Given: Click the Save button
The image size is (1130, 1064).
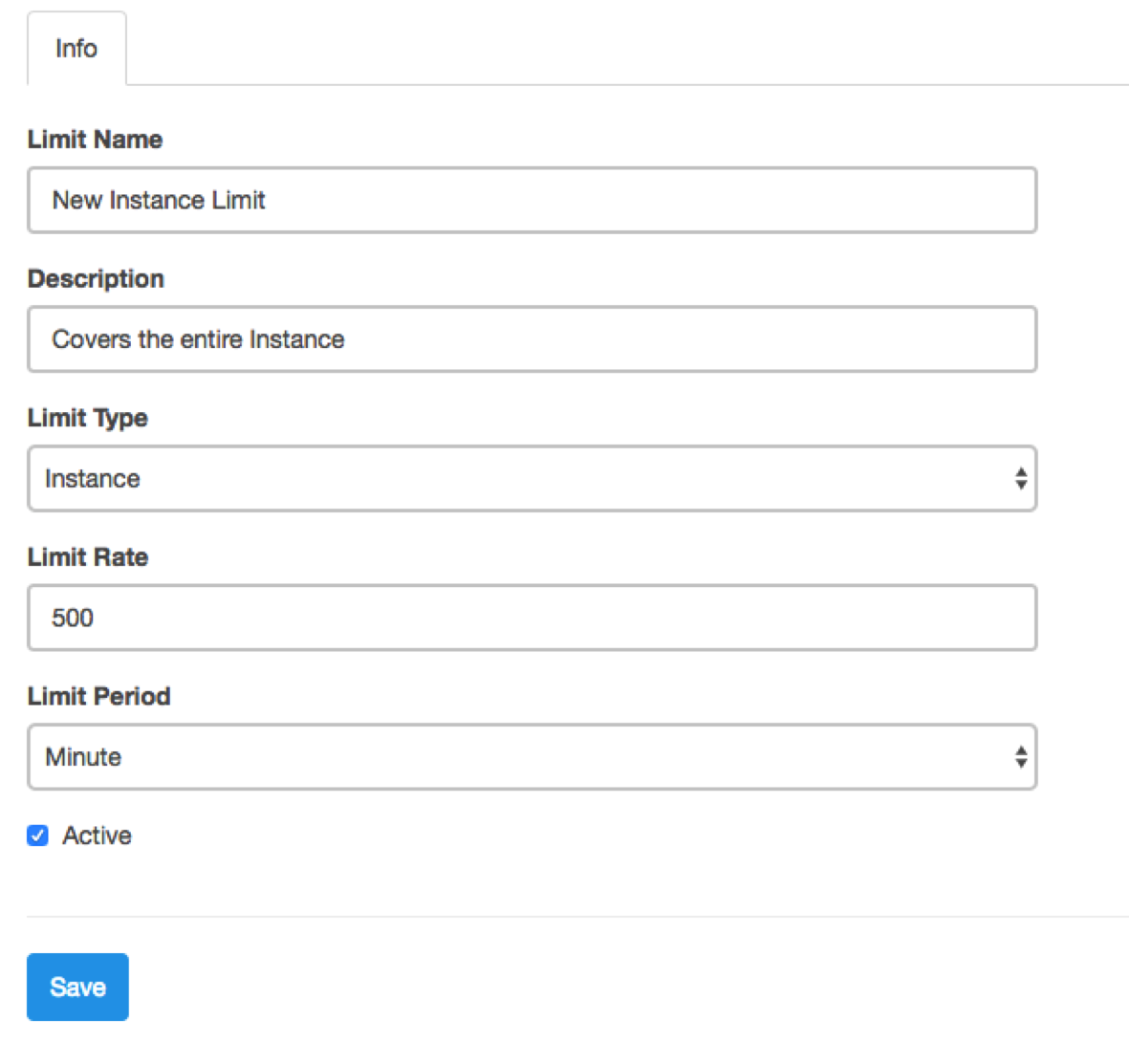Looking at the screenshot, I should point(77,987).
